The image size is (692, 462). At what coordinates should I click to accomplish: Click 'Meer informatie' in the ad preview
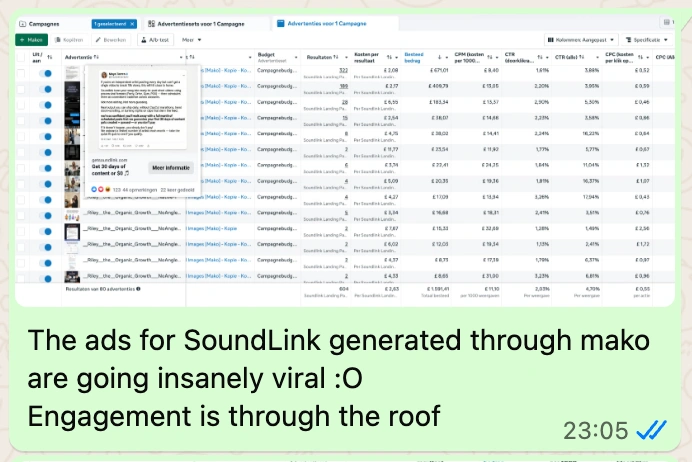[171, 168]
